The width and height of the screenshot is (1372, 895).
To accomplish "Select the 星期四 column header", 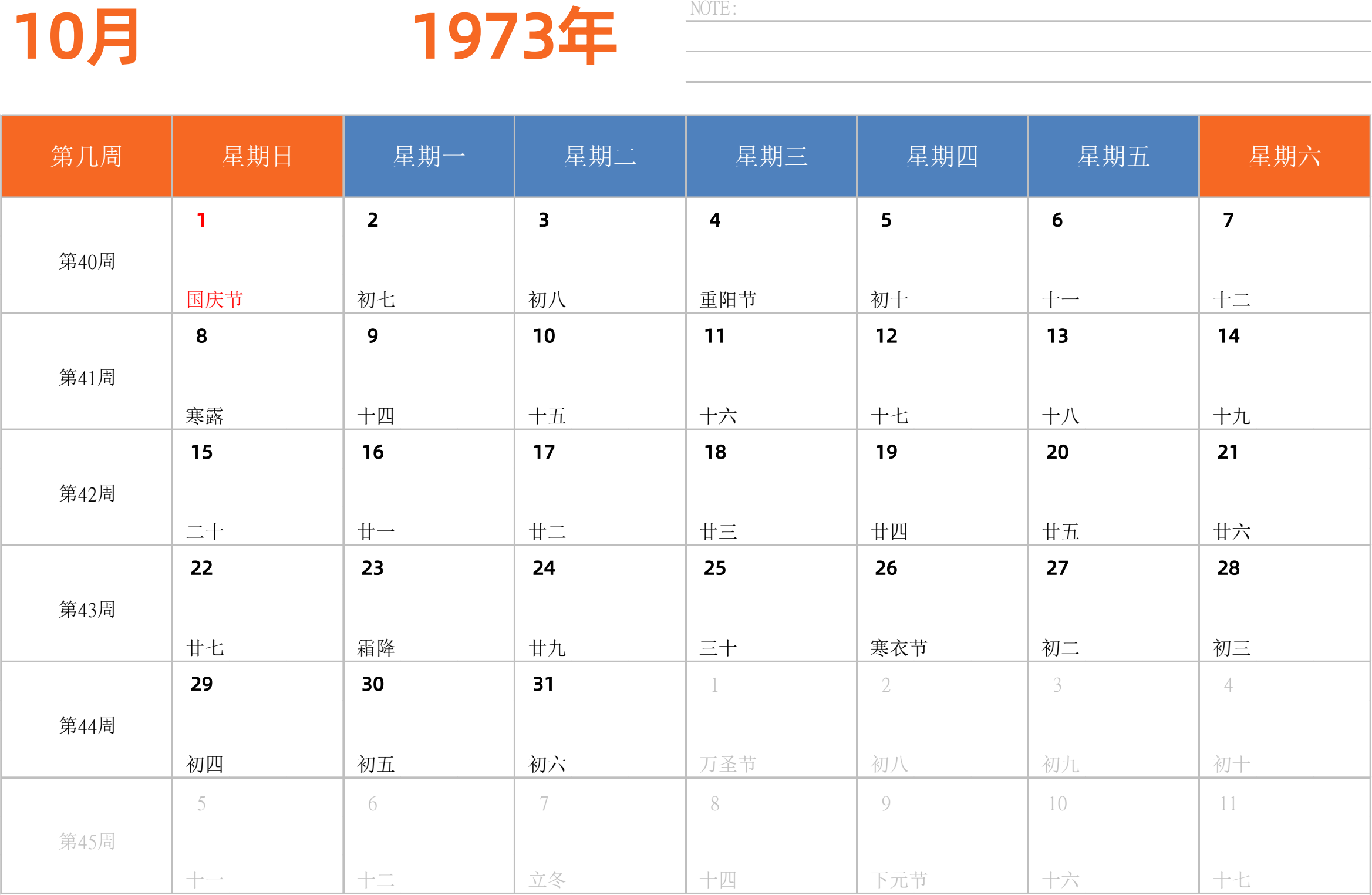I will 942,156.
